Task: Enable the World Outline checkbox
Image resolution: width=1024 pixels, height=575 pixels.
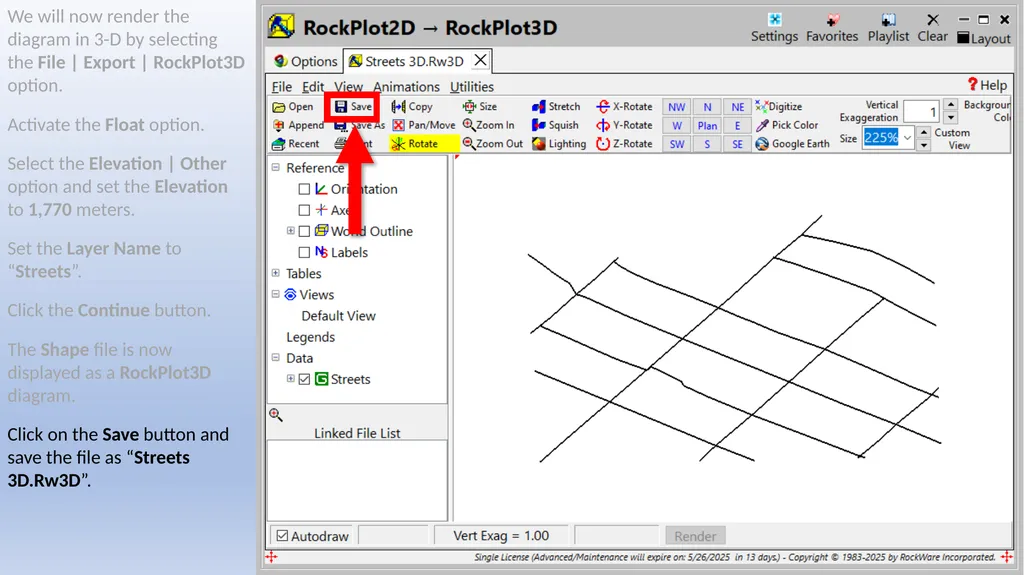Action: point(304,231)
